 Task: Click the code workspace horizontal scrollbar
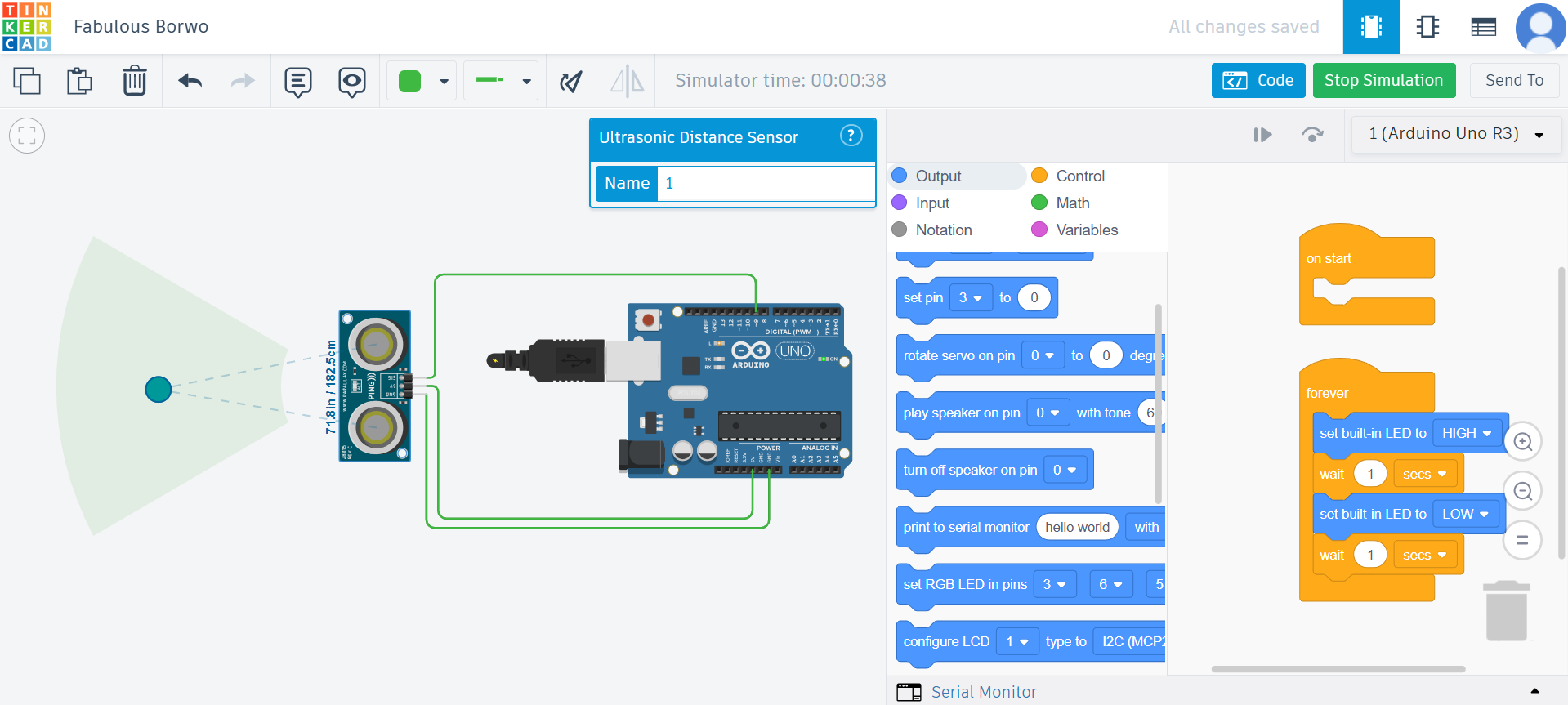coord(1338,669)
